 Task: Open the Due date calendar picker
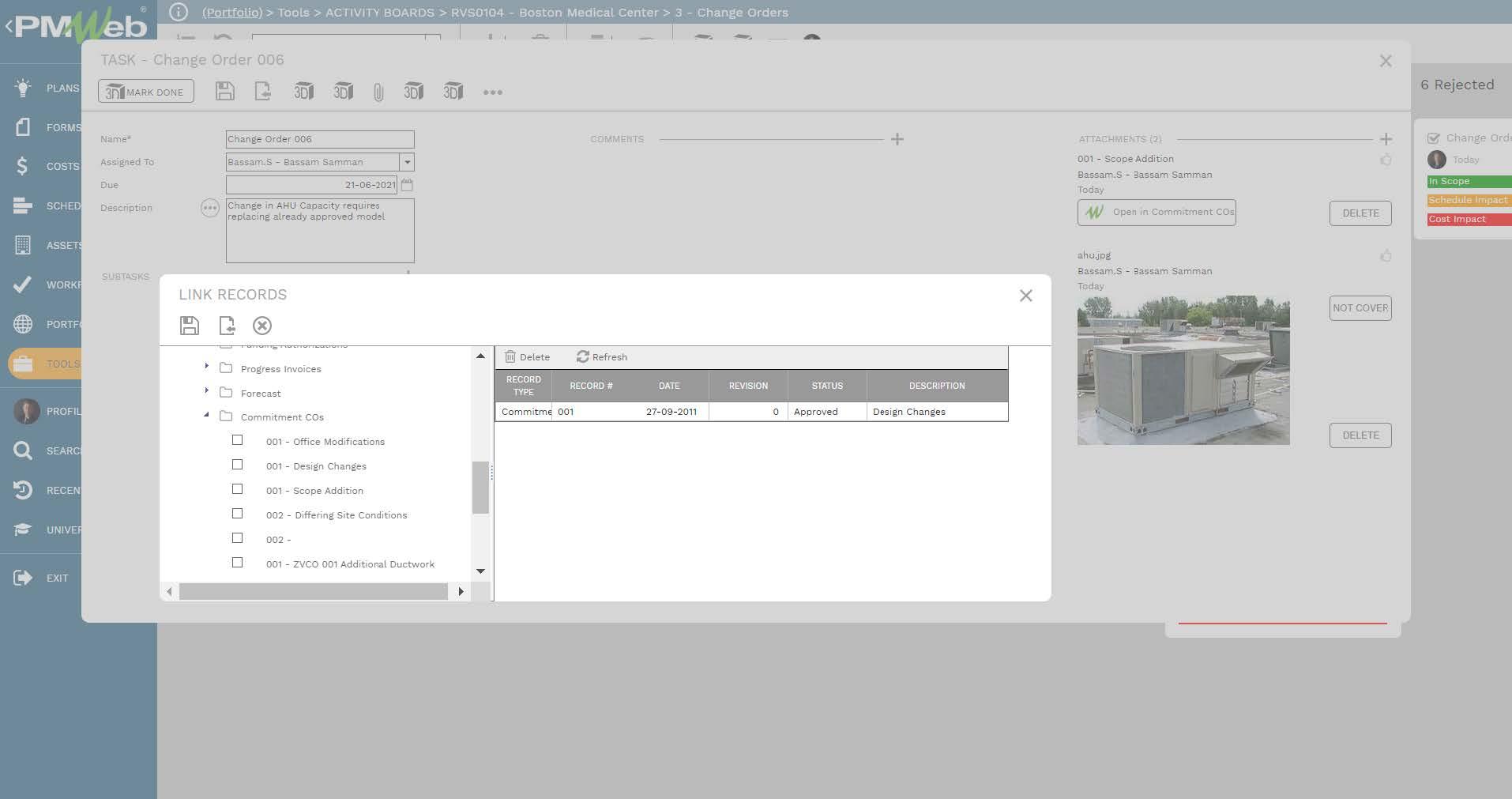coord(407,185)
